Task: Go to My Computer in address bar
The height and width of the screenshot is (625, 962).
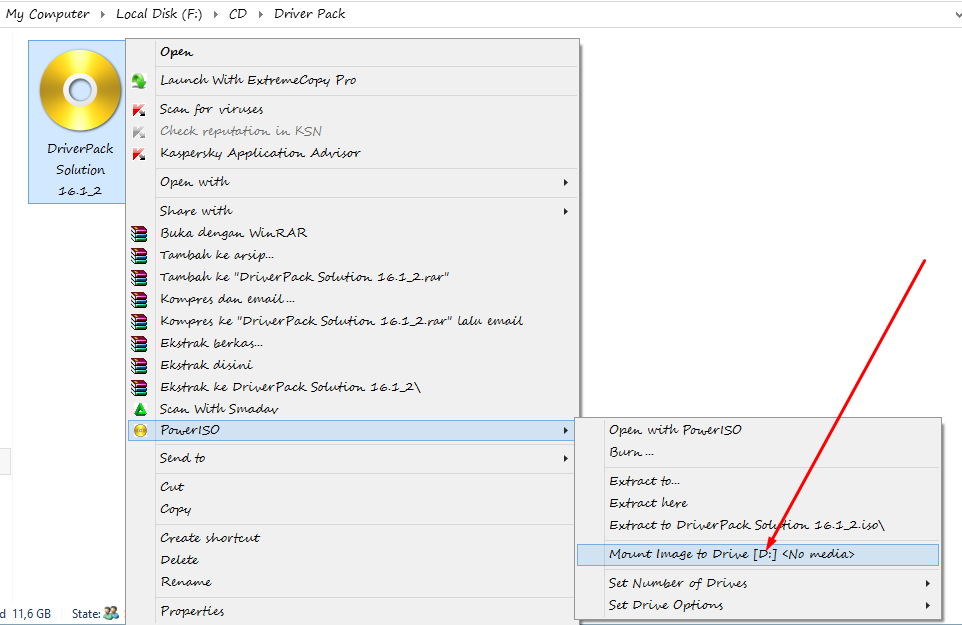Action: click(x=47, y=13)
